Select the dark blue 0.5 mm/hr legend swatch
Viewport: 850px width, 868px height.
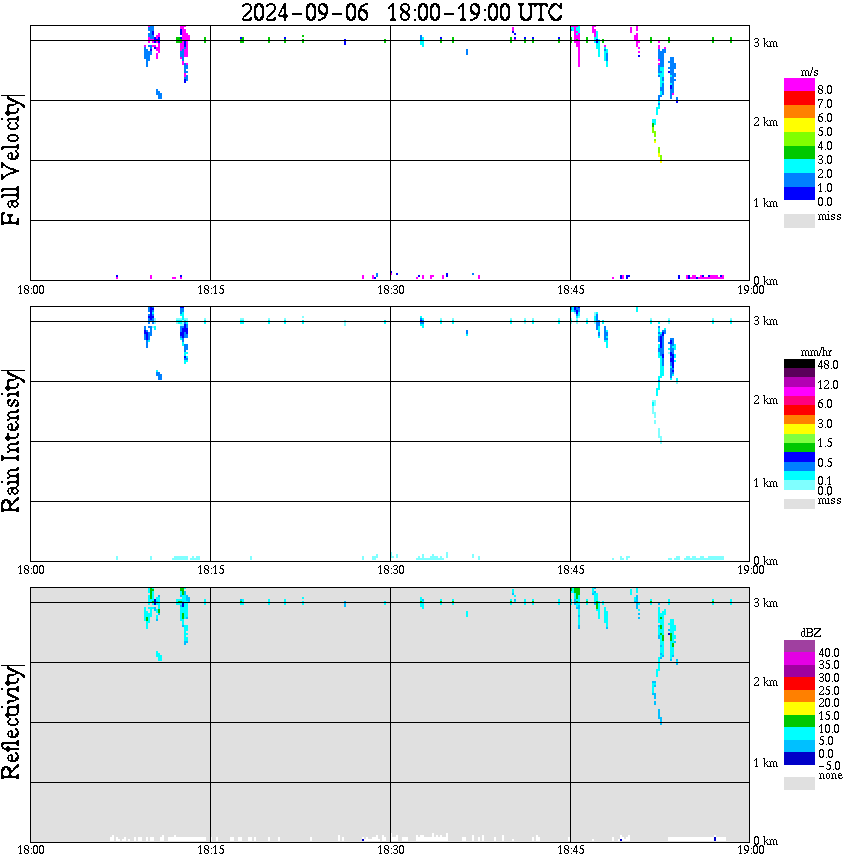799,457
